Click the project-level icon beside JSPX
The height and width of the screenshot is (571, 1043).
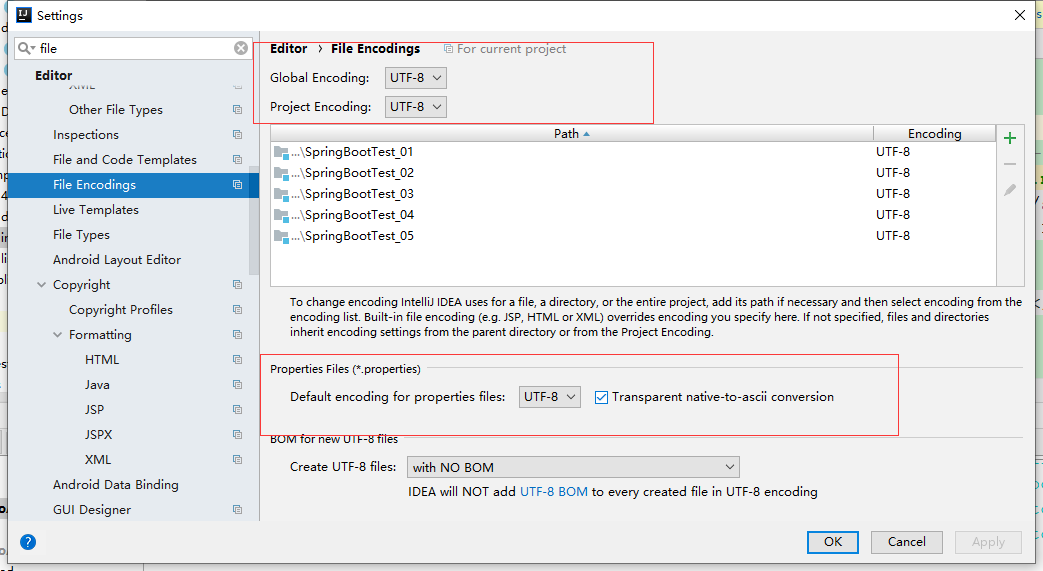pos(237,435)
